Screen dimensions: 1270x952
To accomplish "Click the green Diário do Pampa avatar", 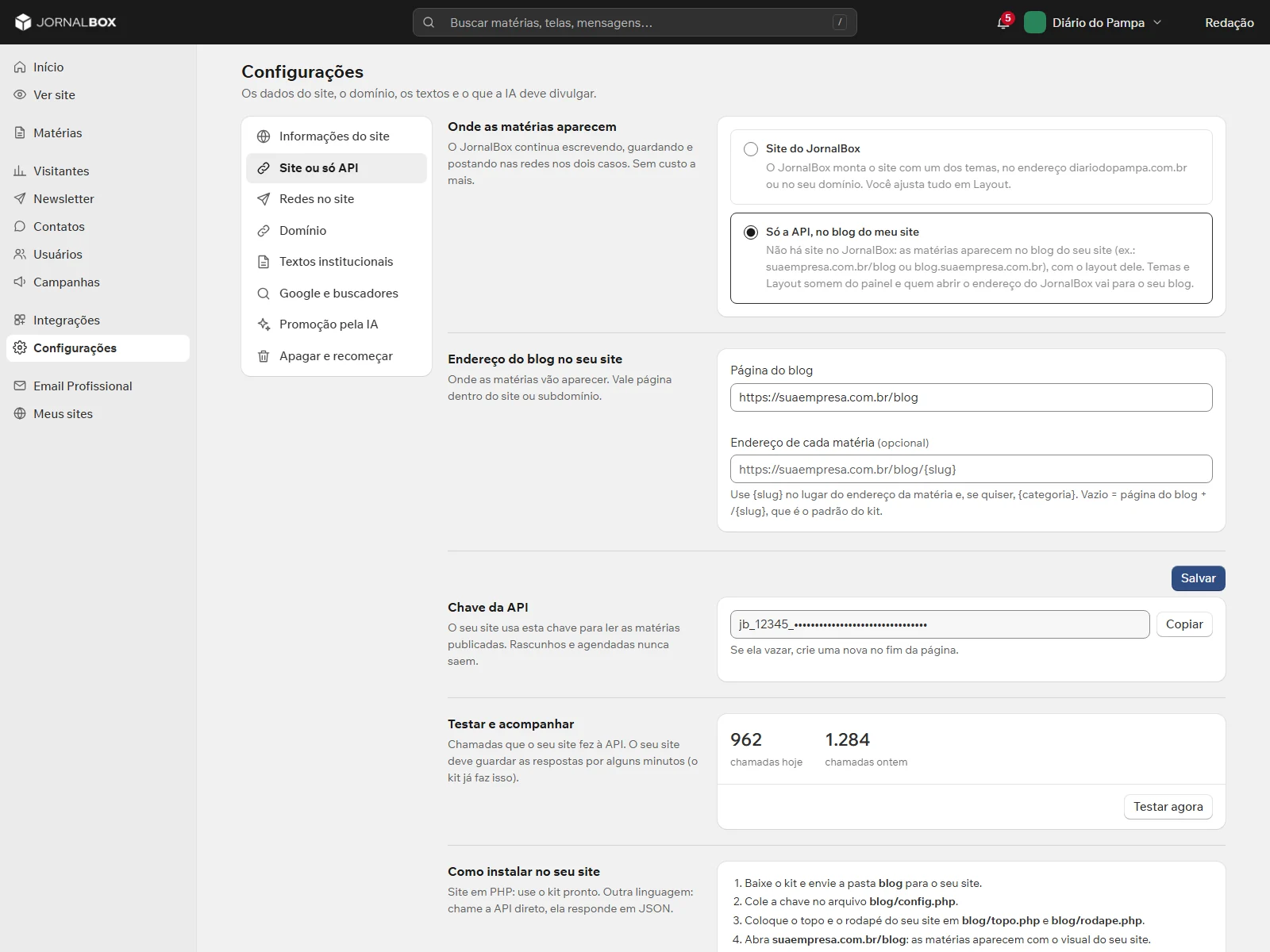I will tap(1035, 22).
